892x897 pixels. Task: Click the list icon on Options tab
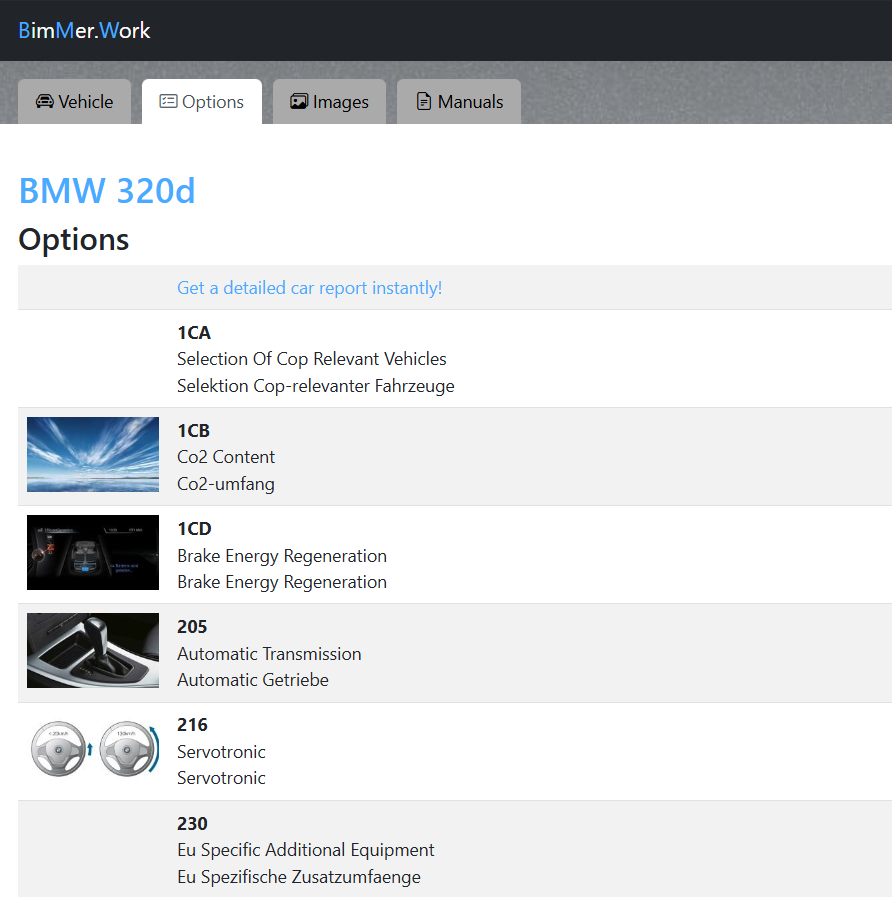tap(168, 102)
